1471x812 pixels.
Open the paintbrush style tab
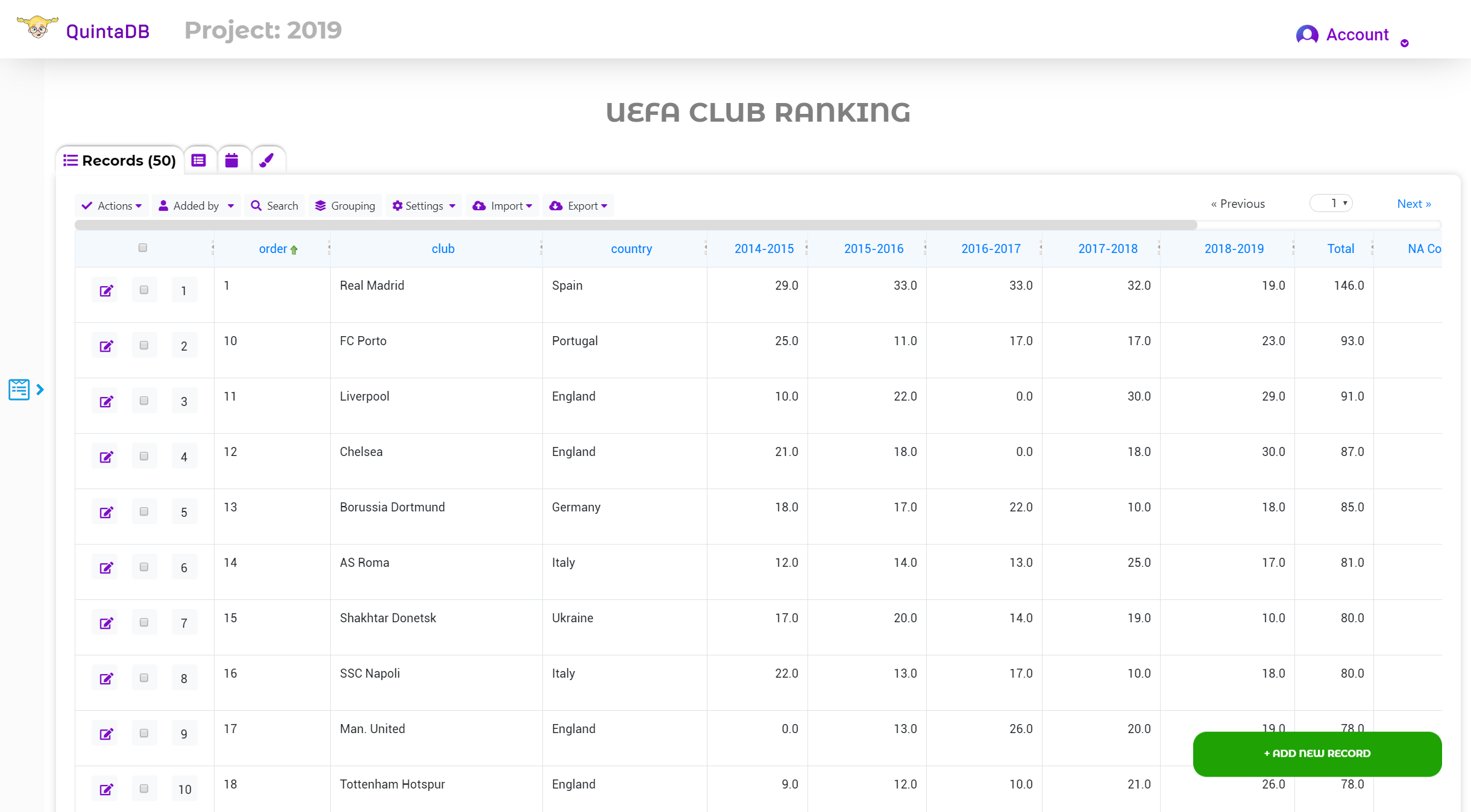266,160
